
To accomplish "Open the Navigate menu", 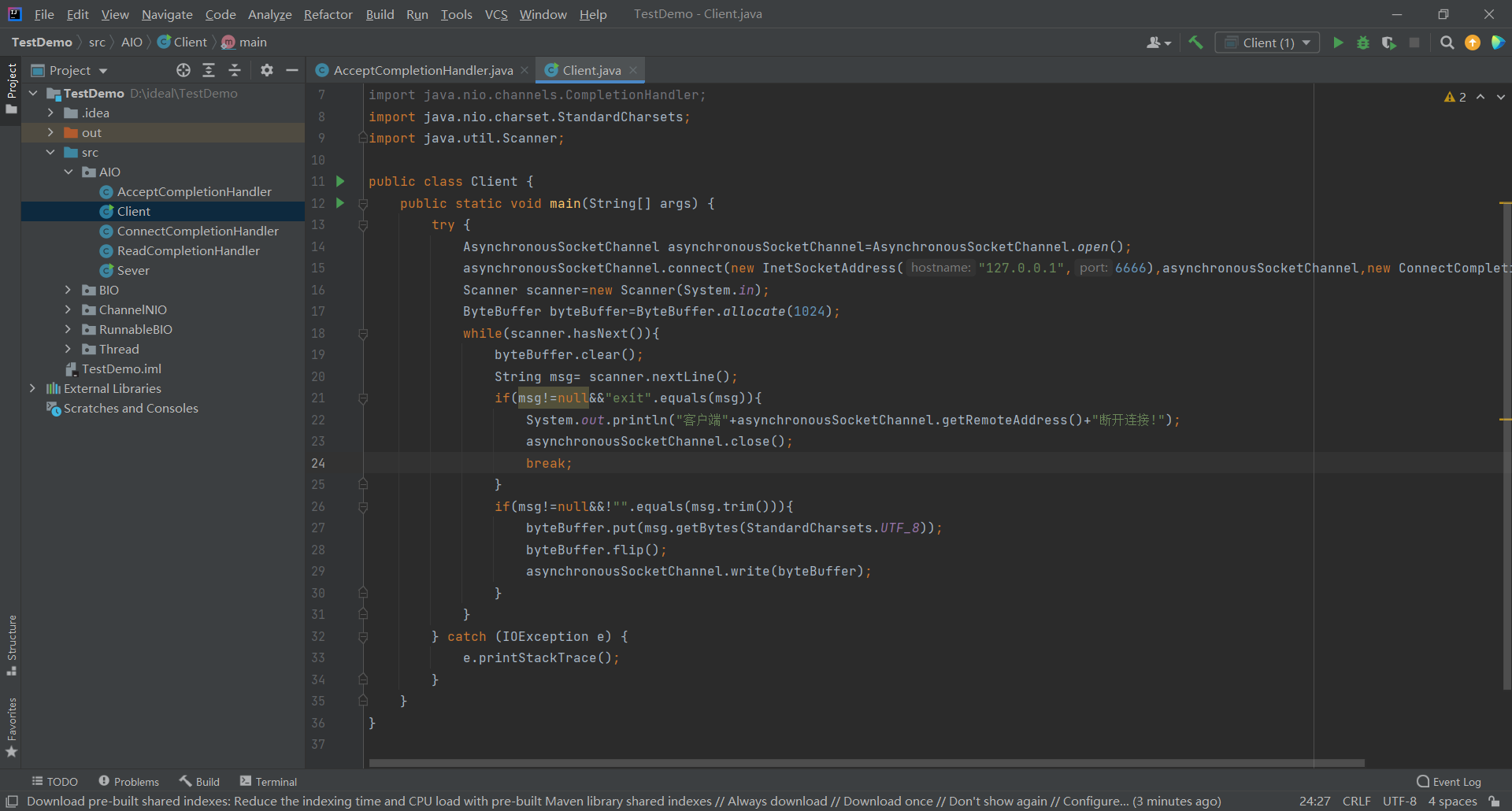I will pyautogui.click(x=167, y=14).
